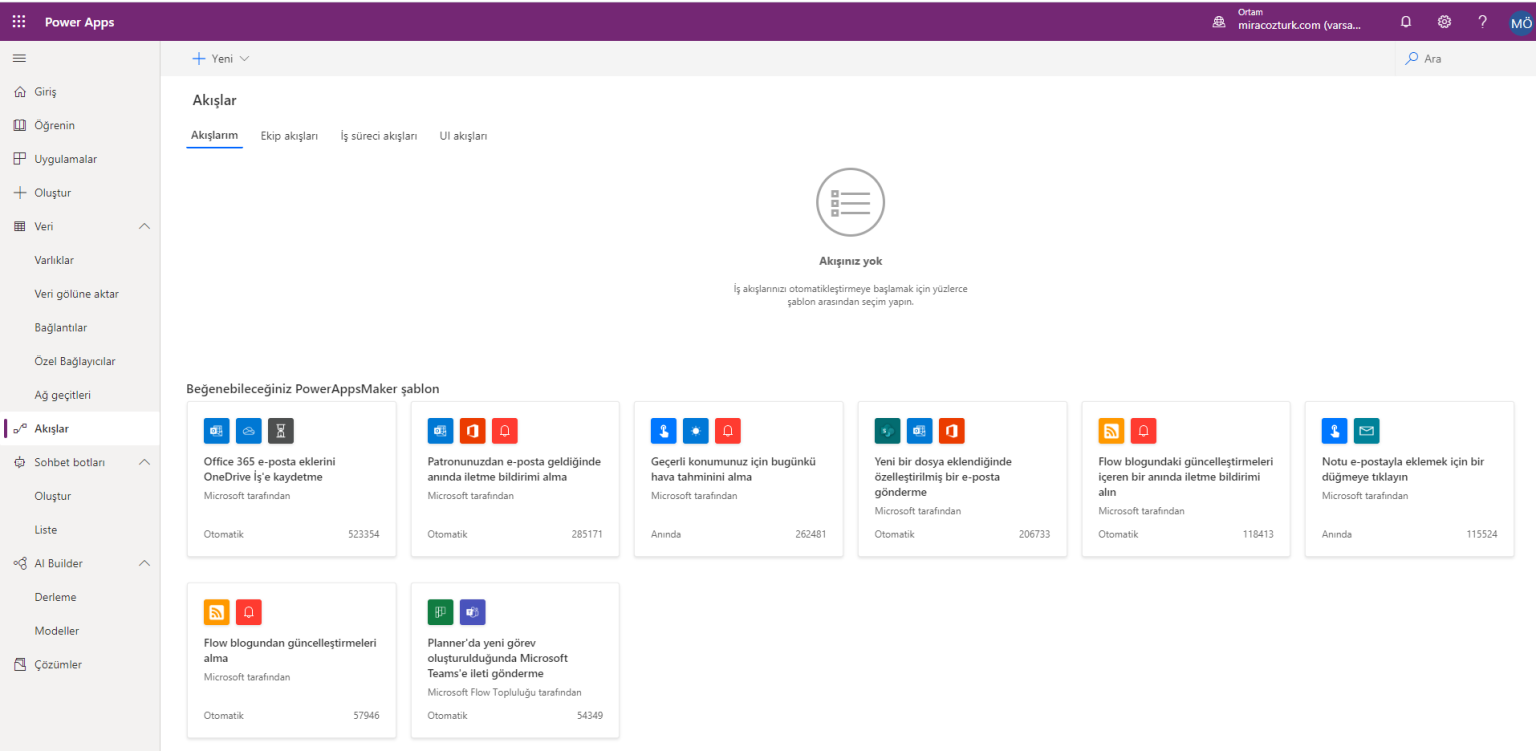
Task: Open the settings gear icon
Action: [1444, 21]
